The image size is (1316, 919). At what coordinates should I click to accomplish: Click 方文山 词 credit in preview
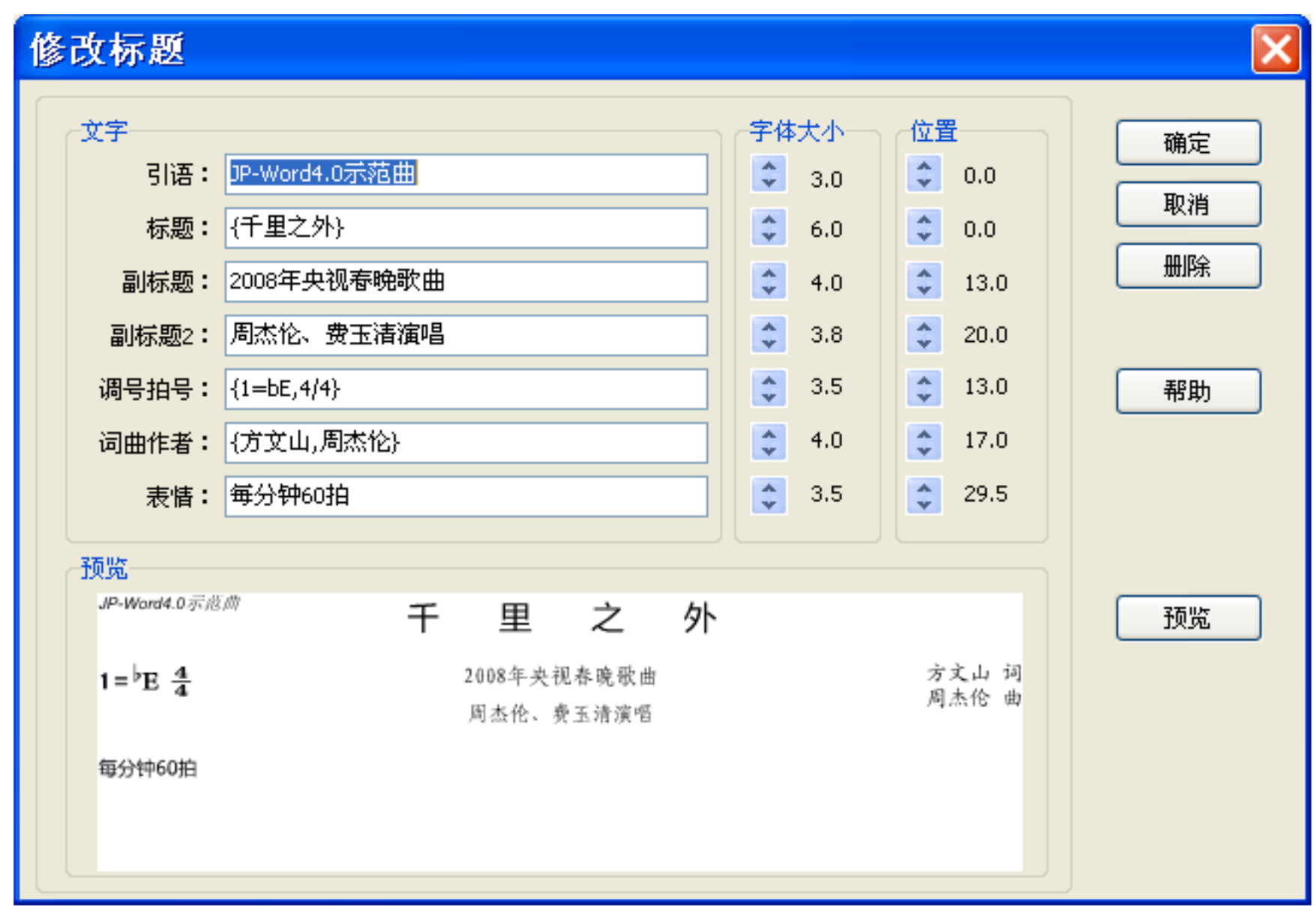click(x=974, y=672)
